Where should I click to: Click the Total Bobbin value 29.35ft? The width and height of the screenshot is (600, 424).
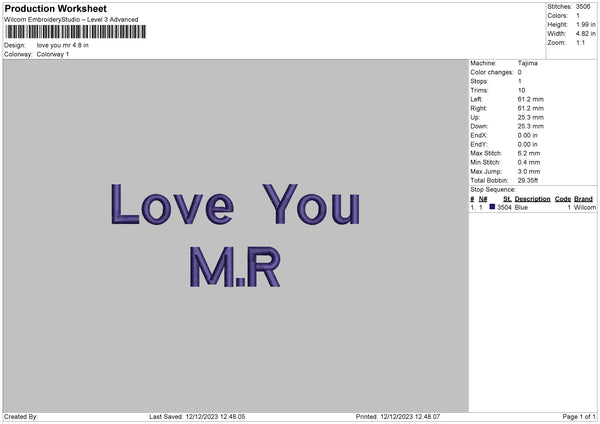[528, 181]
